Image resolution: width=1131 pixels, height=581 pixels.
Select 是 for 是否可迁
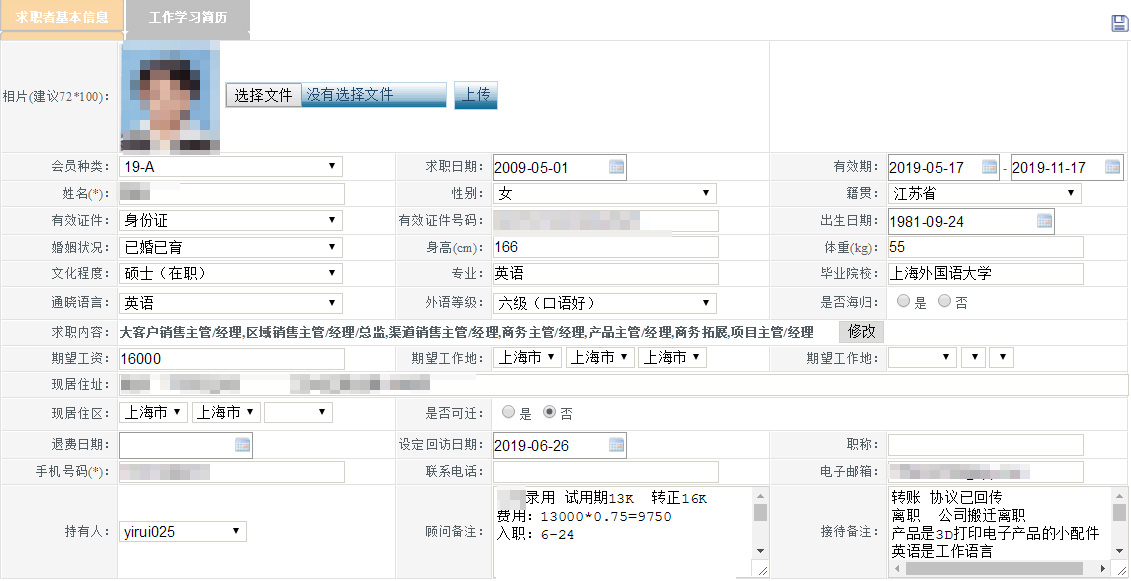click(509, 412)
